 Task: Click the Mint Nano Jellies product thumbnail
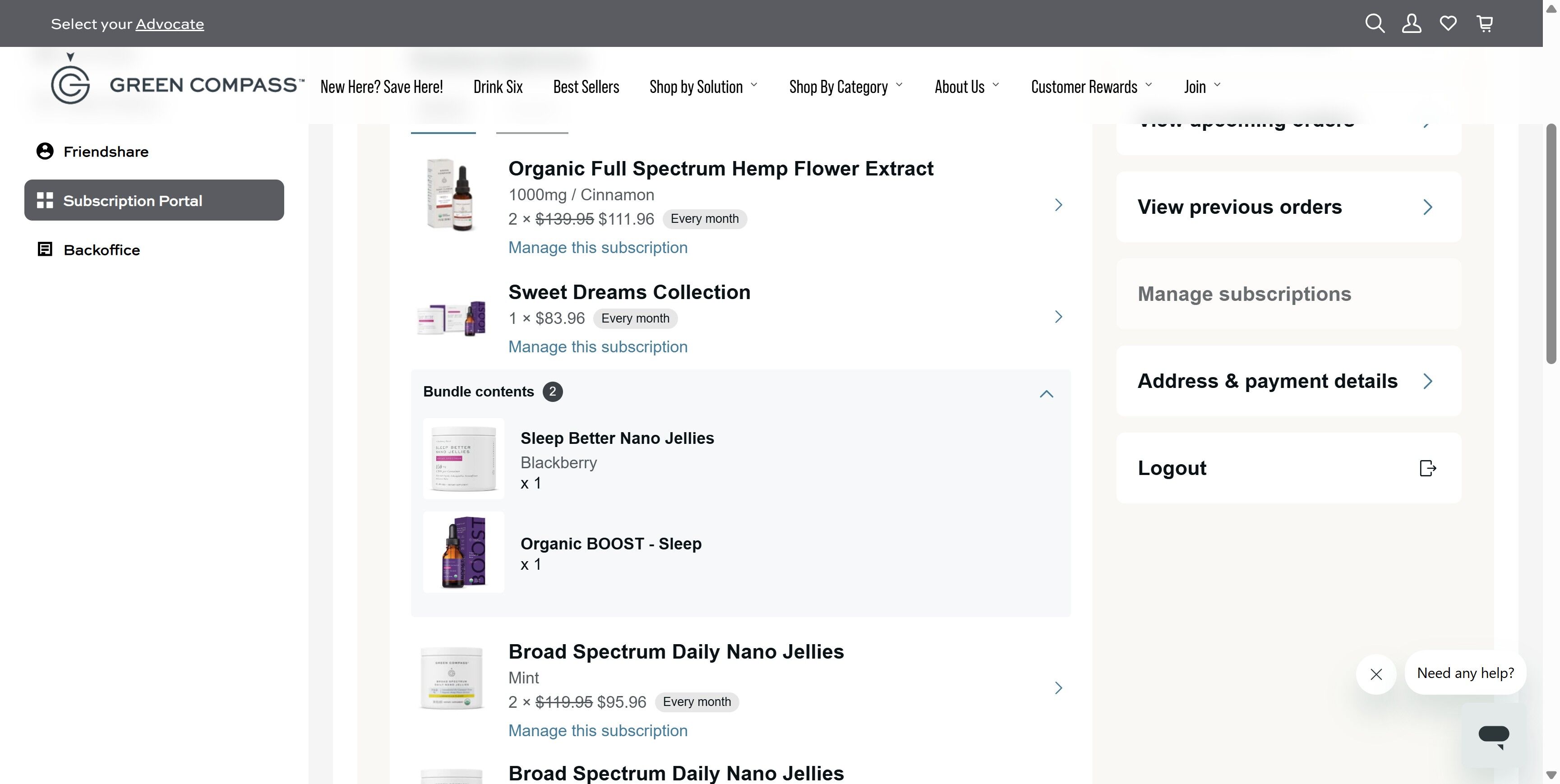(451, 678)
